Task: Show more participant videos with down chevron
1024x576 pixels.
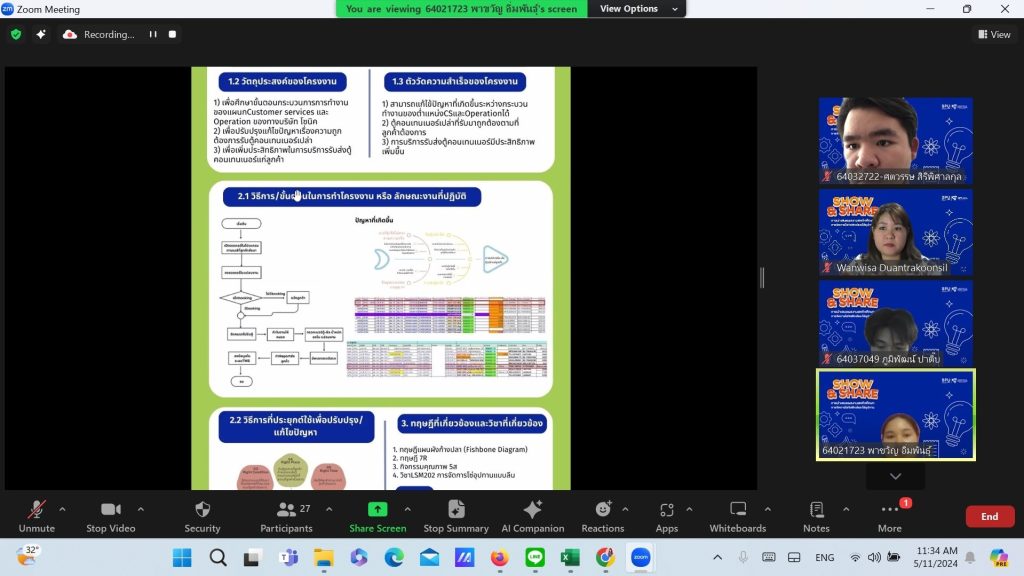Action: point(895,476)
